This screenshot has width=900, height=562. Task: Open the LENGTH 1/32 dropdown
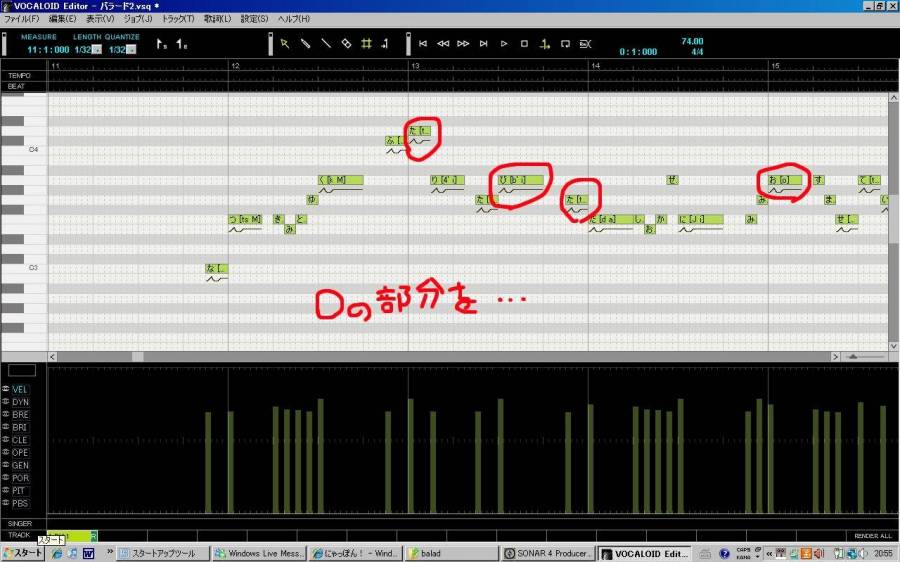coord(97,50)
